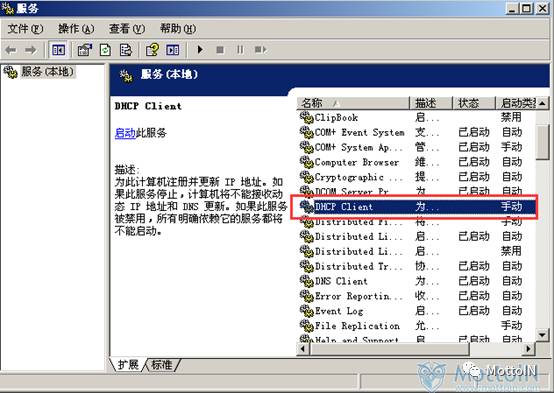Screen dimensions: 554x393
Task: Click the DHCP Client heading in detail pane
Action: pyautogui.click(x=148, y=106)
